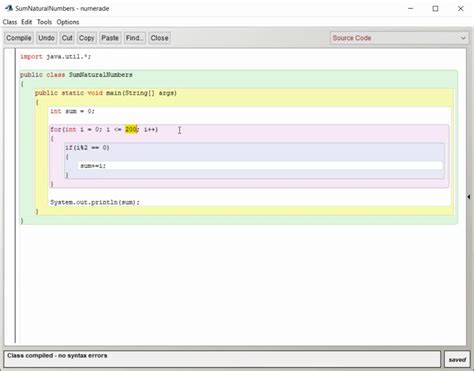Click the saved status indicator

[x=457, y=360]
